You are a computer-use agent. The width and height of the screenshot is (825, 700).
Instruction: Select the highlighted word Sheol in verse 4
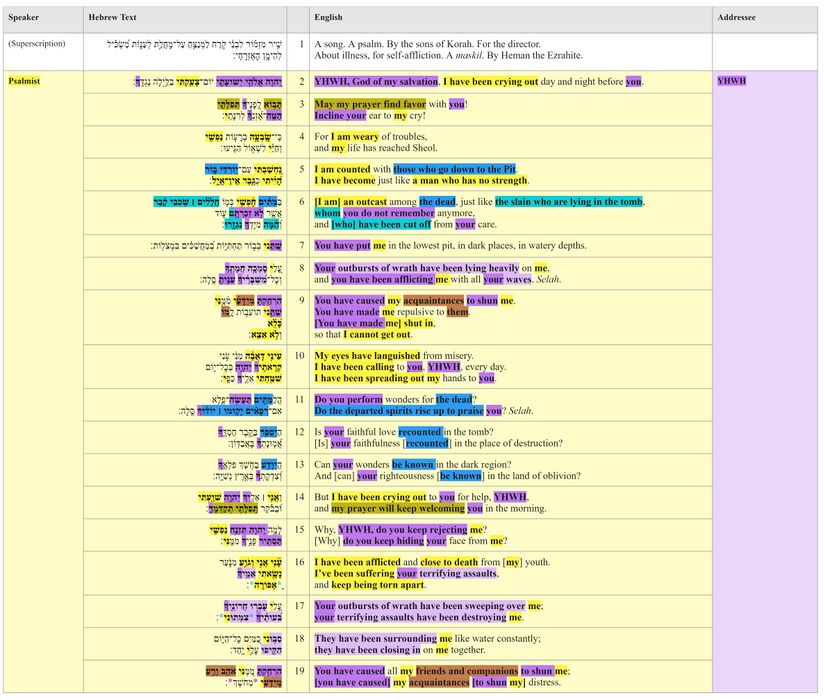pyautogui.click(x=423, y=148)
